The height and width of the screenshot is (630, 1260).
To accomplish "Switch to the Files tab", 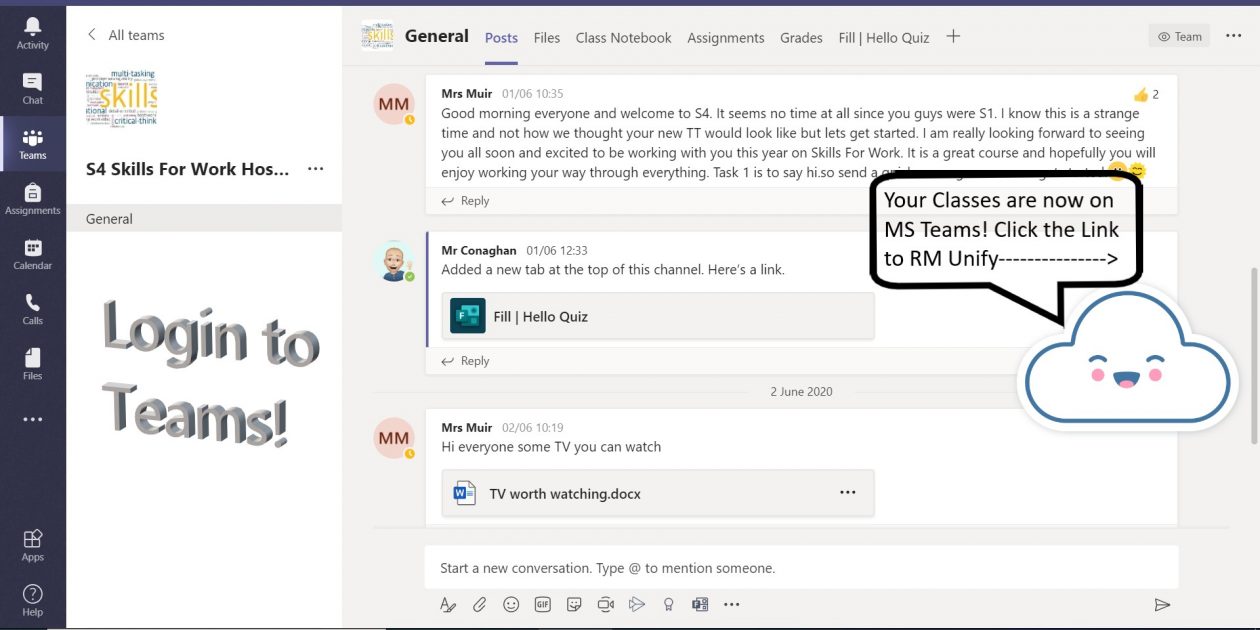I will coord(547,38).
